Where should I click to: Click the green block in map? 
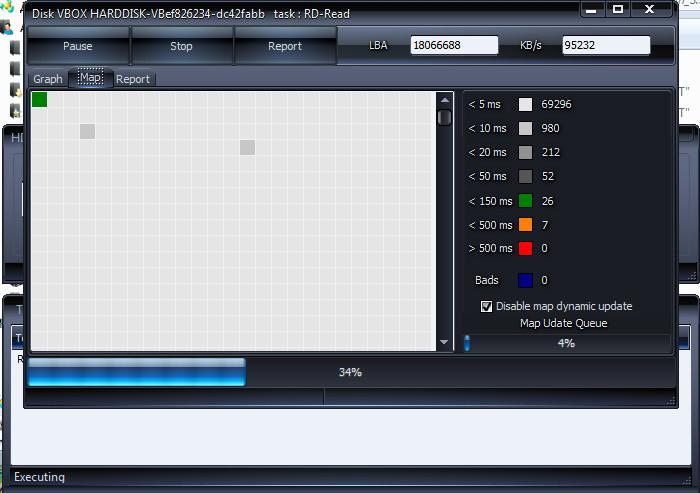pyautogui.click(x=40, y=99)
